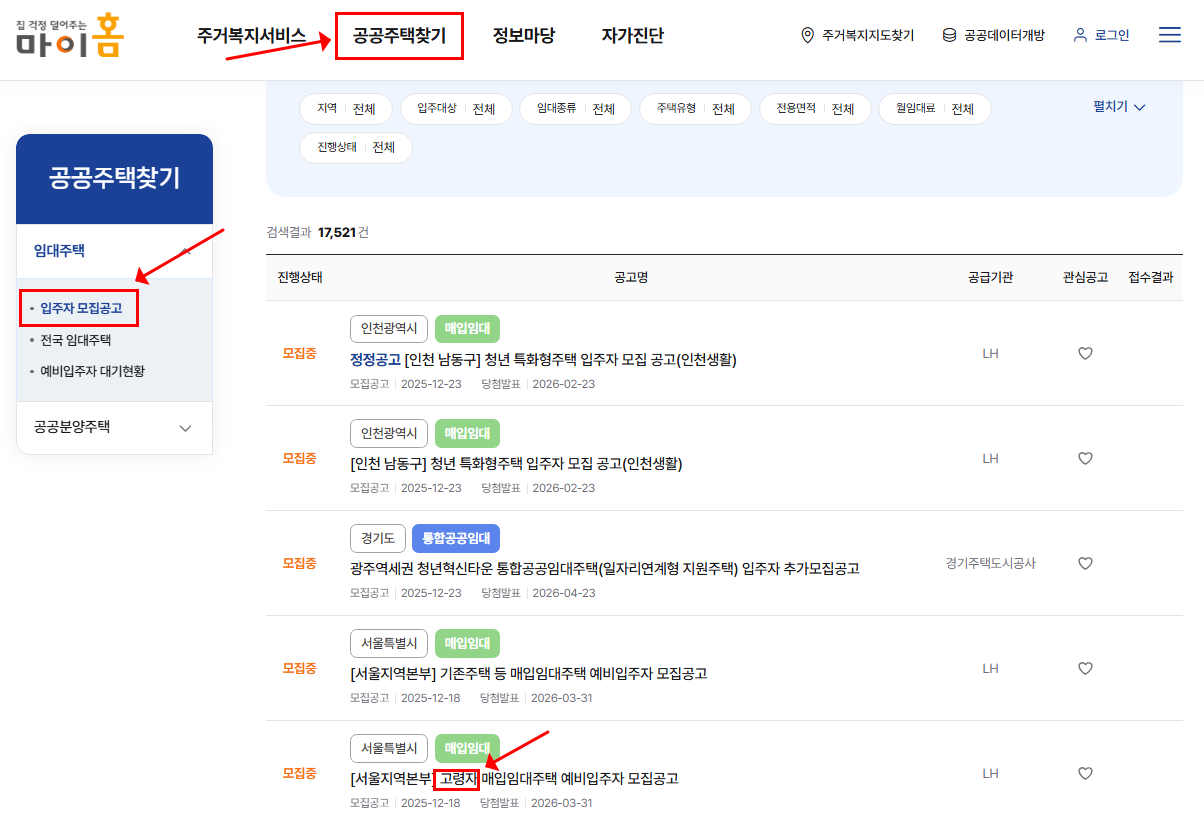The image size is (1204, 821).
Task: Open the 자가진단 menu
Action: pyautogui.click(x=632, y=36)
